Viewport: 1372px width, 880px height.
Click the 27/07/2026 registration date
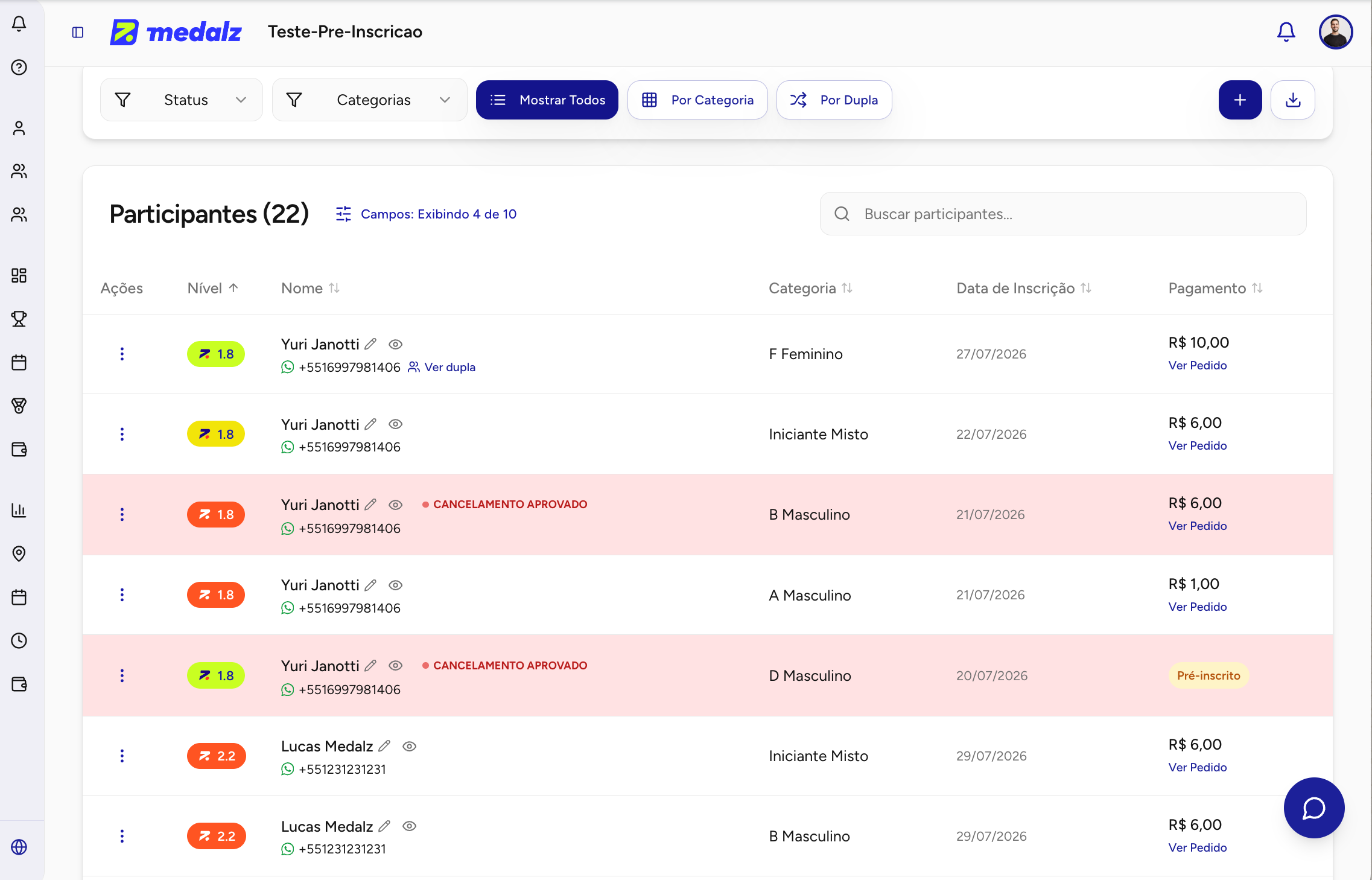pyautogui.click(x=991, y=354)
